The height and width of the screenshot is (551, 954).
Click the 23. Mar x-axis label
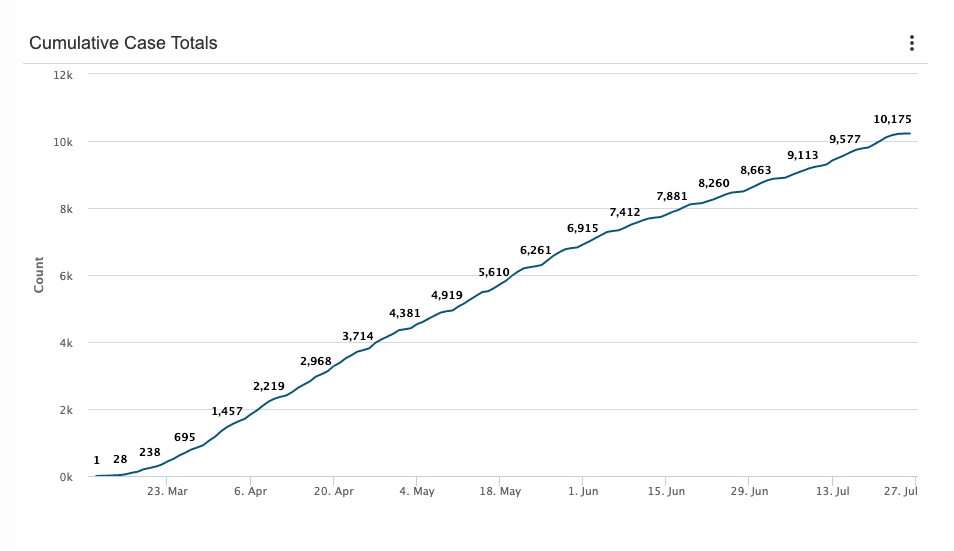point(167,492)
